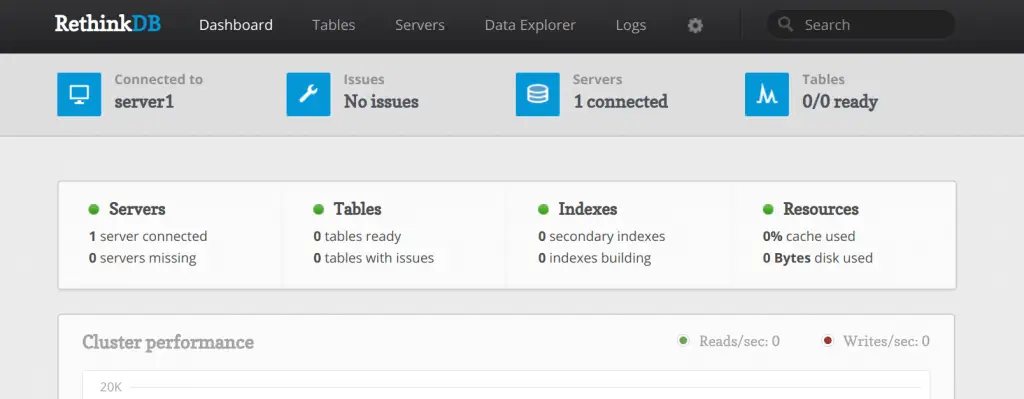Click '1 server connected' text
Screen dimensions: 1024x399
tap(148, 236)
